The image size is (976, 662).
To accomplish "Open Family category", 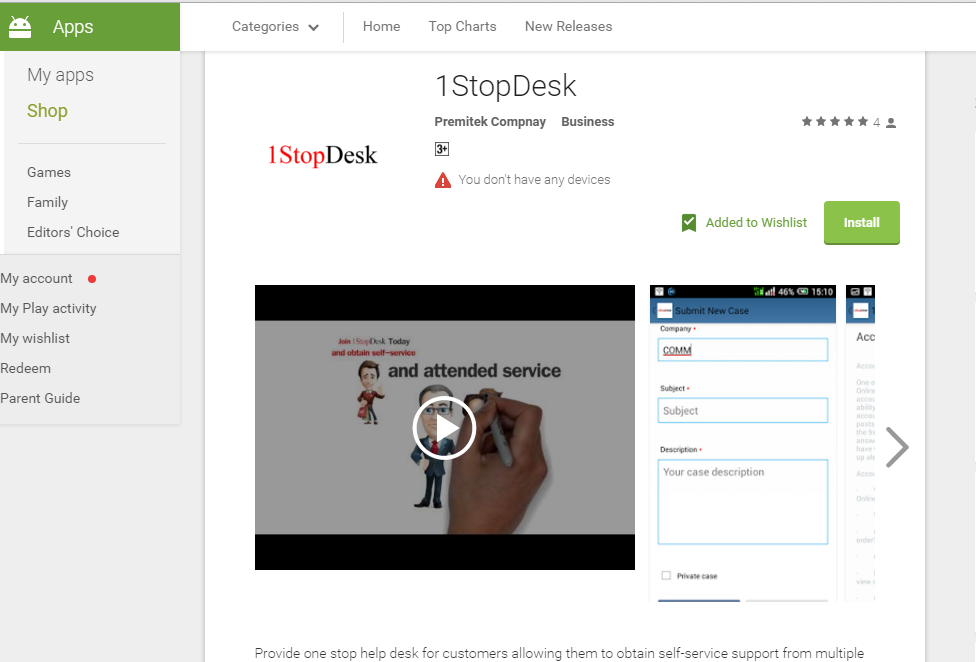I will point(47,202).
